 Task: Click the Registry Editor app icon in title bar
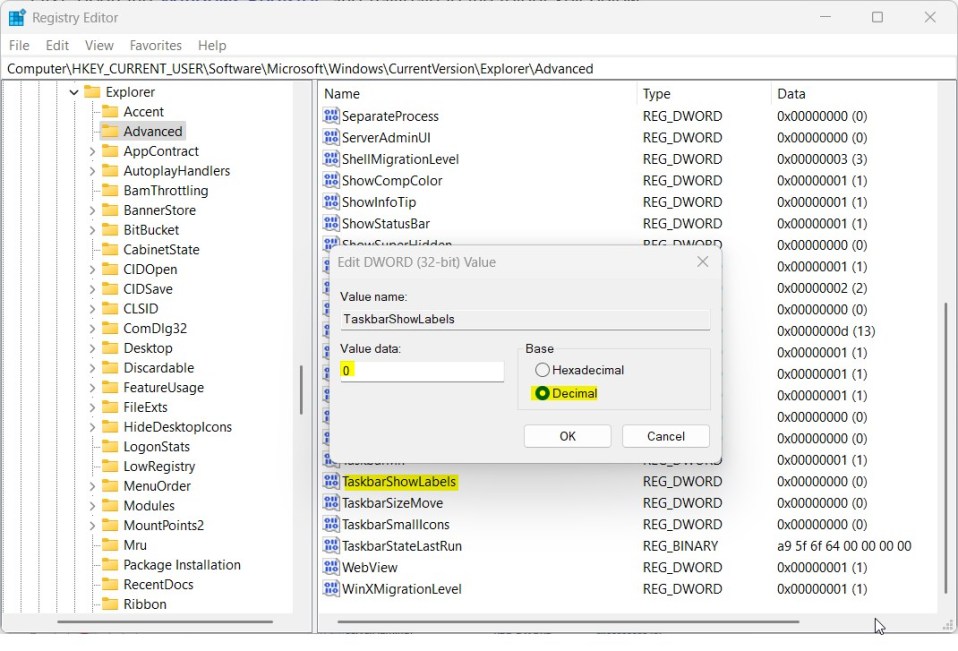(x=17, y=17)
